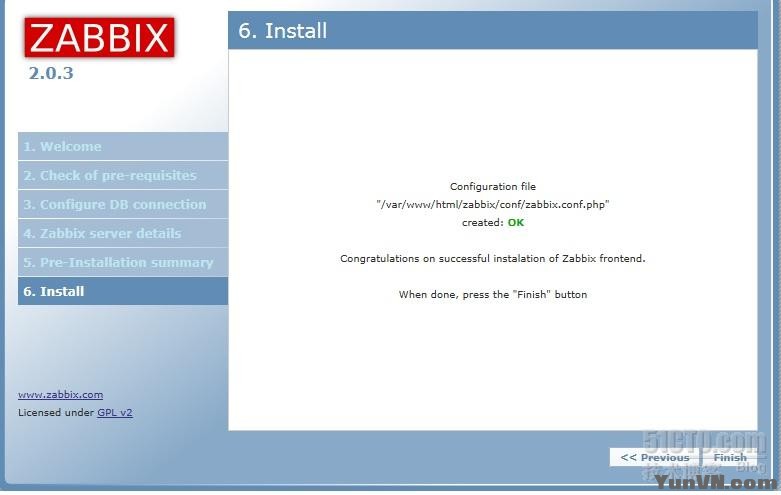Viewport: 781px width, 495px height.
Task: Click the "Licensed under" text
Action: coord(56,412)
